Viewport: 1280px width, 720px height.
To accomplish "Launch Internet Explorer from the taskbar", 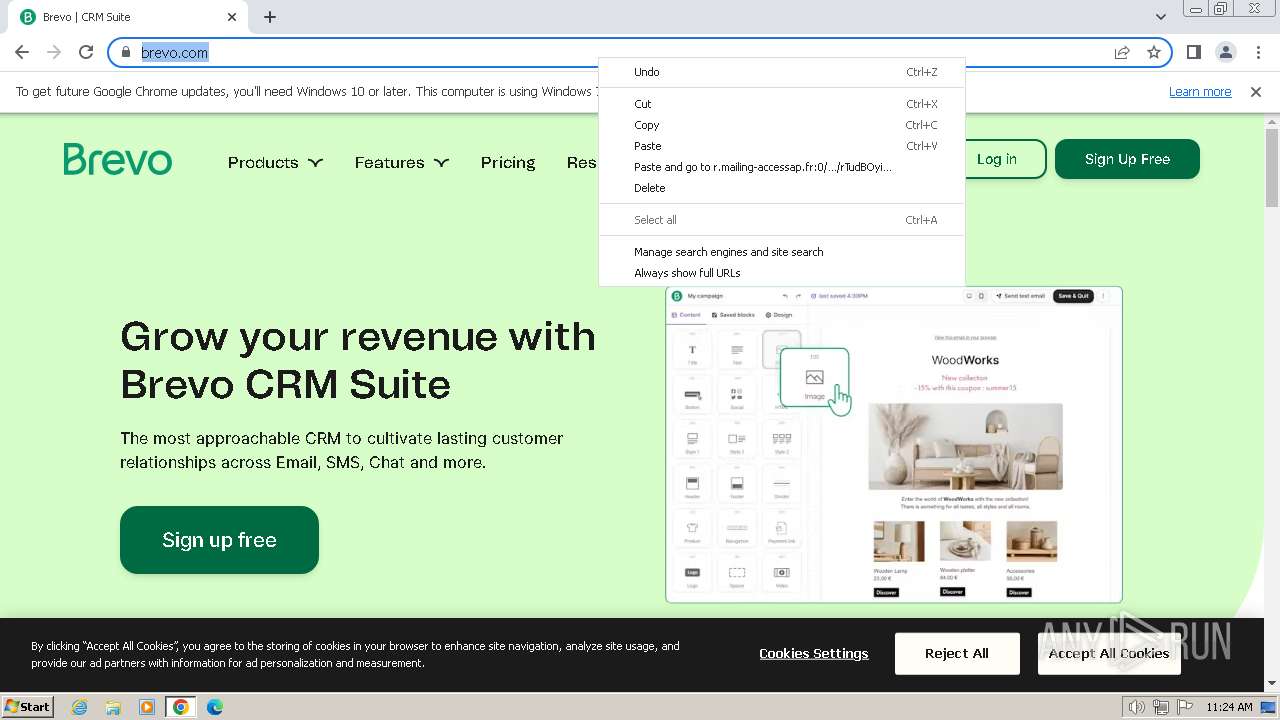I will pos(79,707).
